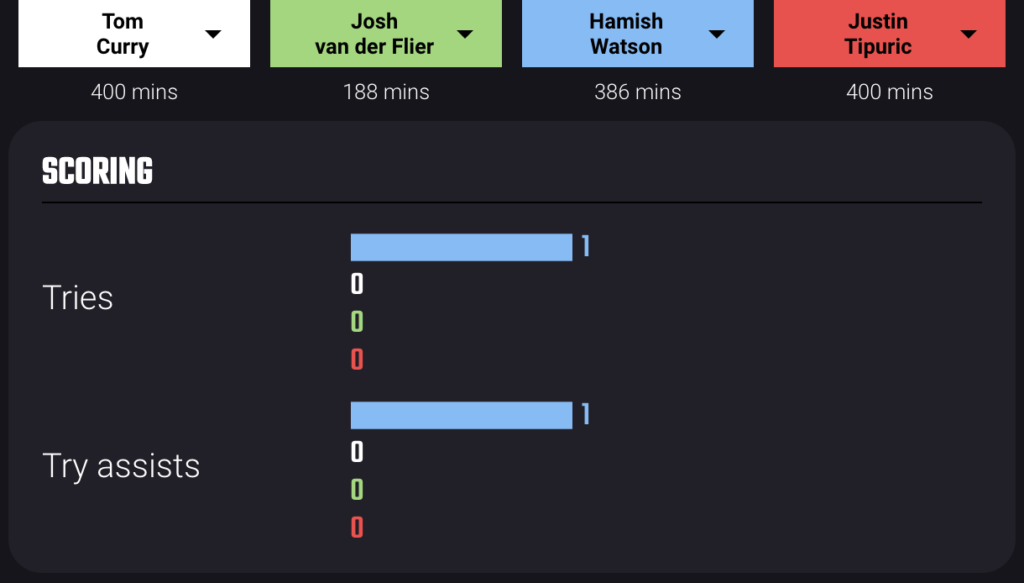Click the arrow icon beside Hamish Watson
The width and height of the screenshot is (1024, 583).
pyautogui.click(x=716, y=34)
